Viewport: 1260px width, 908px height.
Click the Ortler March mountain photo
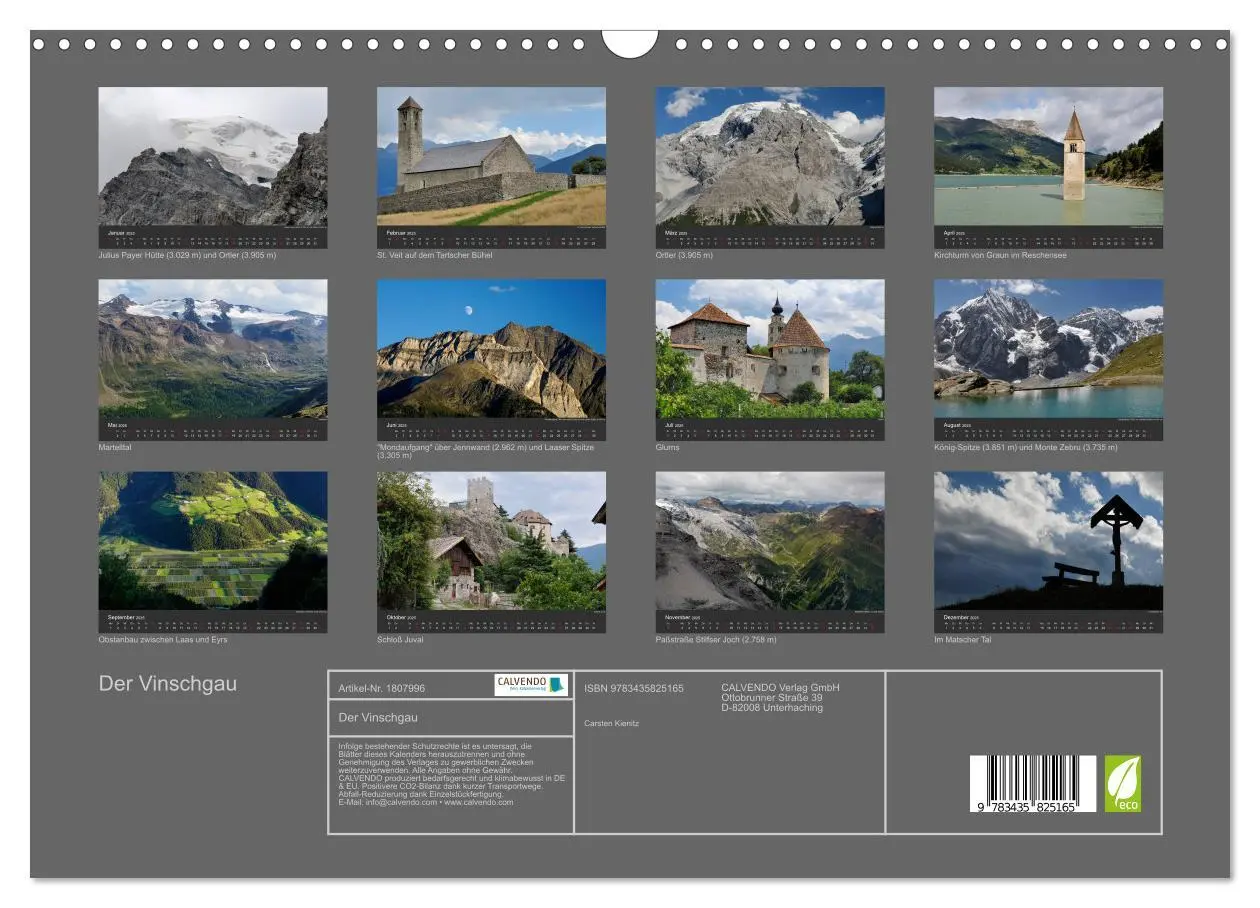(770, 156)
